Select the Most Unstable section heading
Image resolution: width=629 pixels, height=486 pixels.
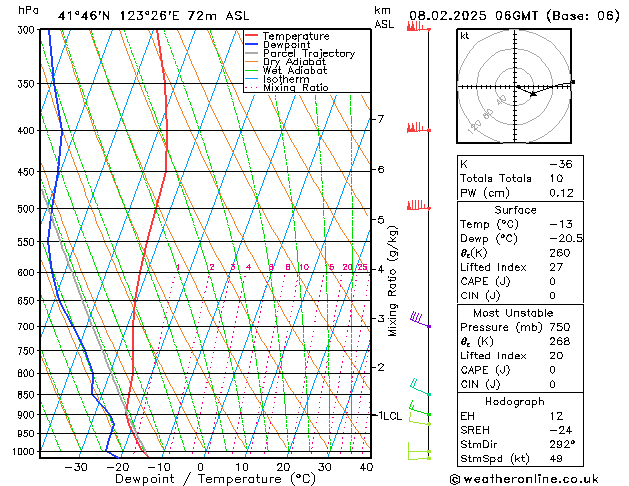pyautogui.click(x=515, y=313)
